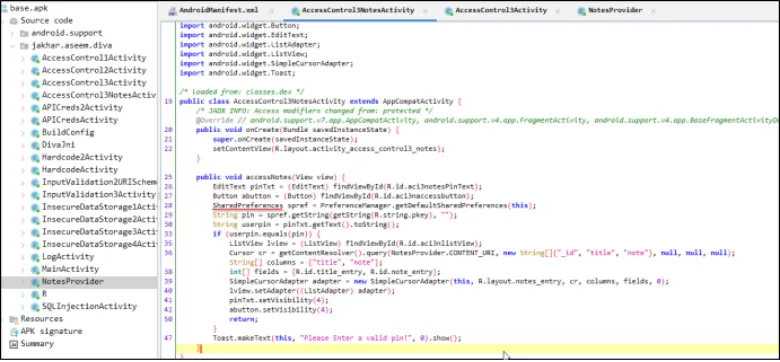Select APICredsActivity in the tree
This screenshot has height=362, width=780.
(80, 120)
